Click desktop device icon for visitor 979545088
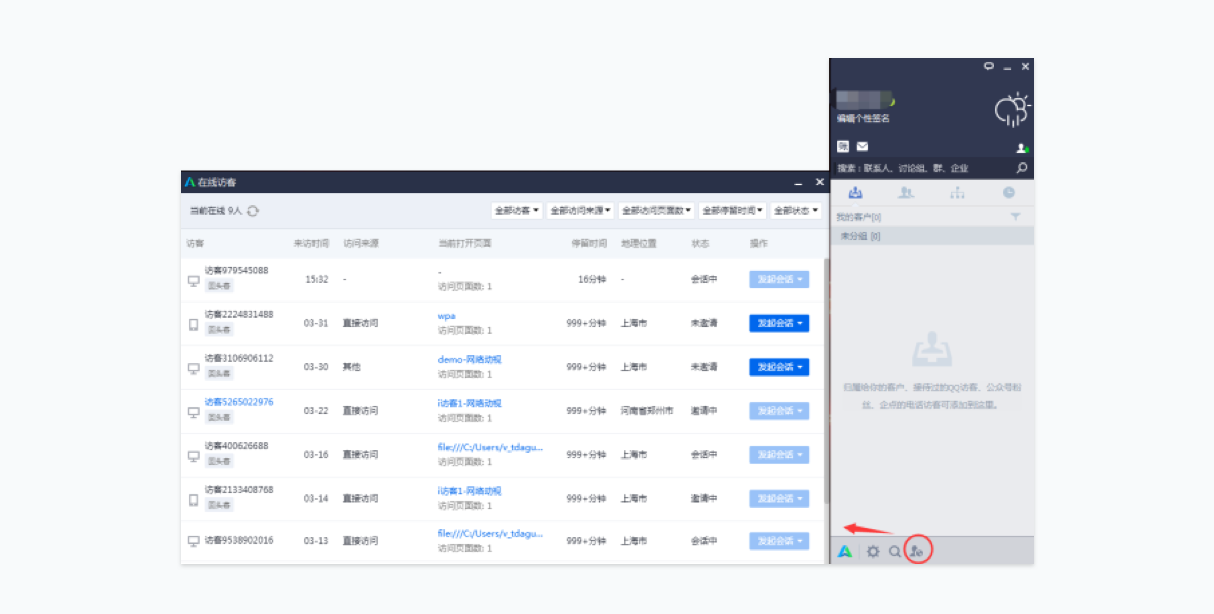 (194, 280)
